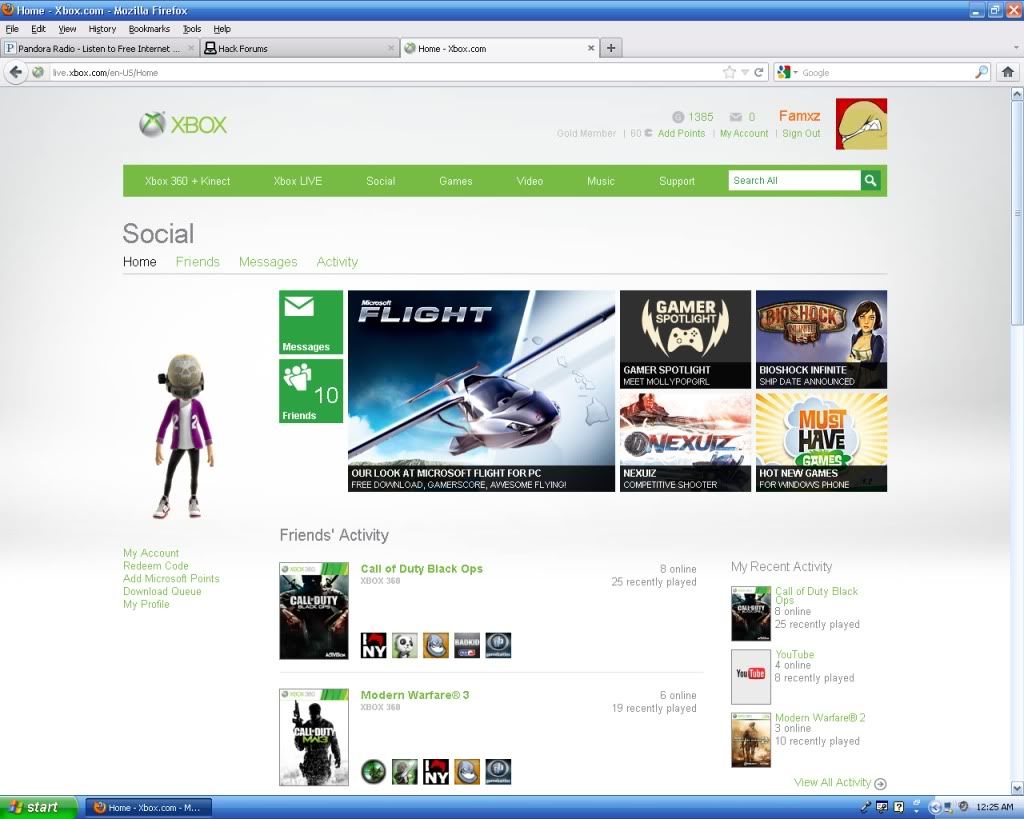Screen dimensions: 1024x819
Task: Open Modern Warfare 3 title link
Action: [x=415, y=695]
